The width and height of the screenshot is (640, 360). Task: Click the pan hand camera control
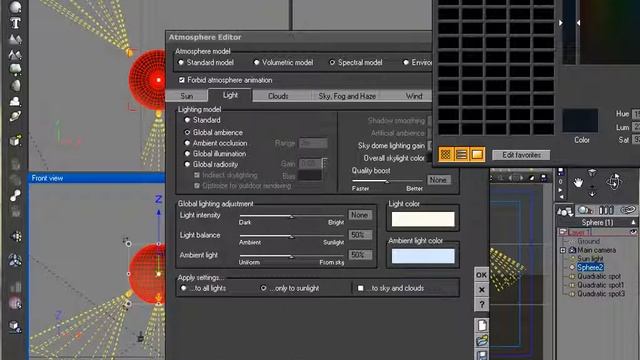pyautogui.click(x=578, y=182)
